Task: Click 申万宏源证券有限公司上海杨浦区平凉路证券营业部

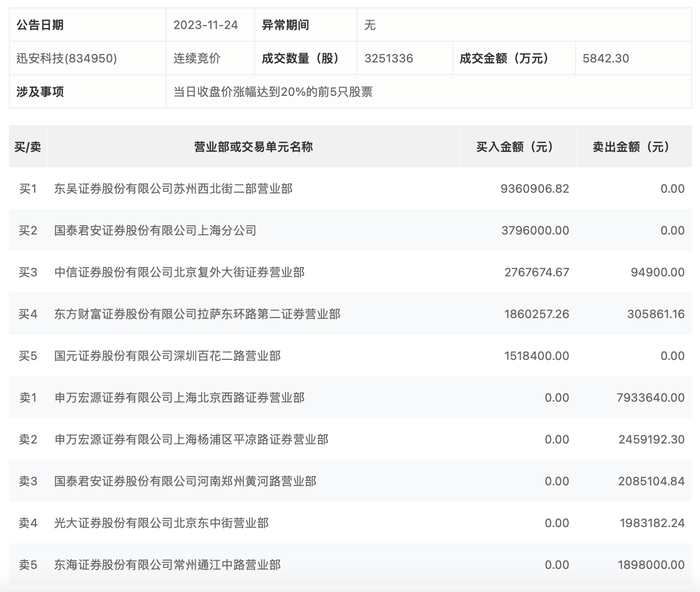Action: click(x=191, y=440)
